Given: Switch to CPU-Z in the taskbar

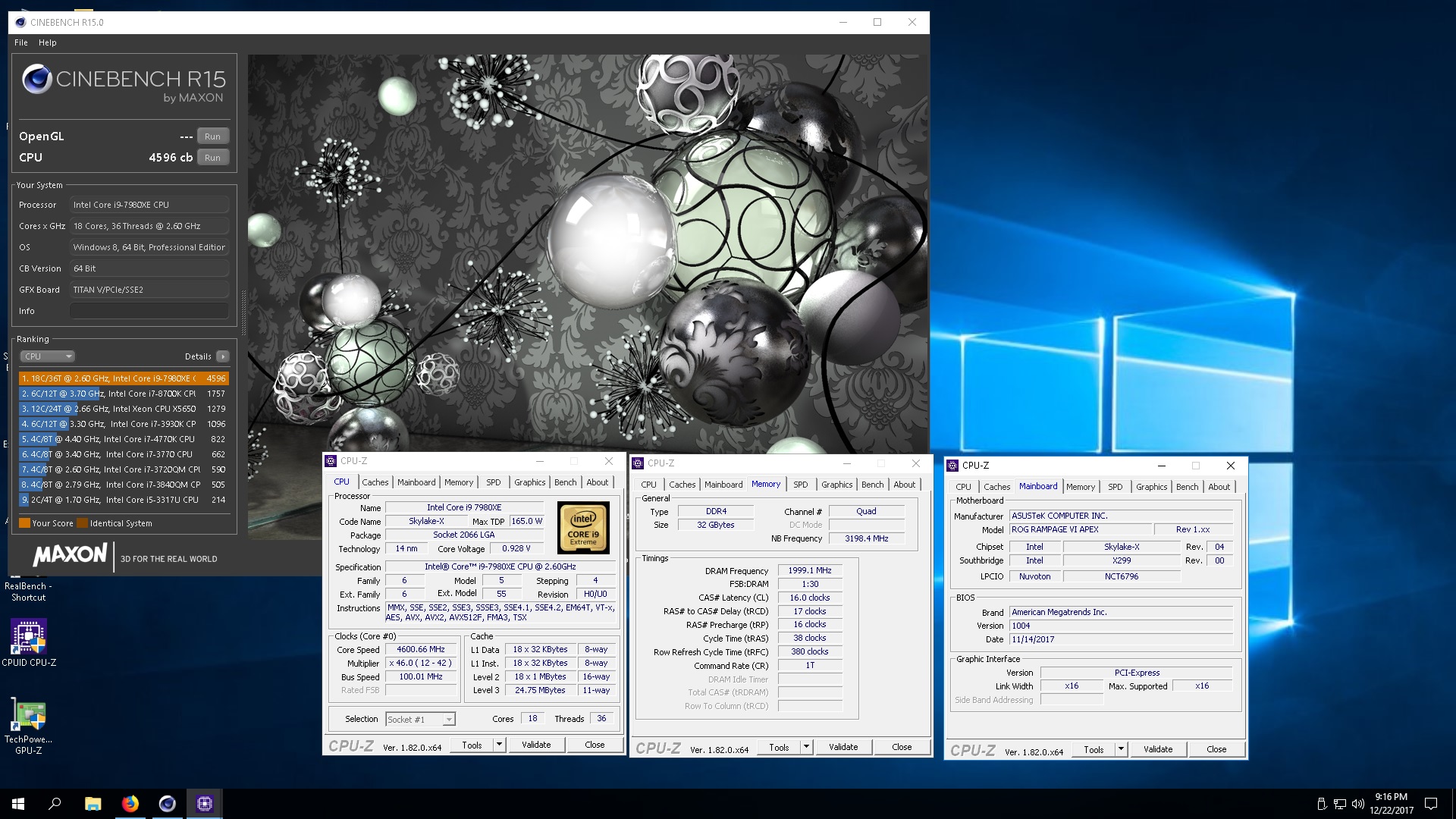Looking at the screenshot, I should click(x=204, y=804).
